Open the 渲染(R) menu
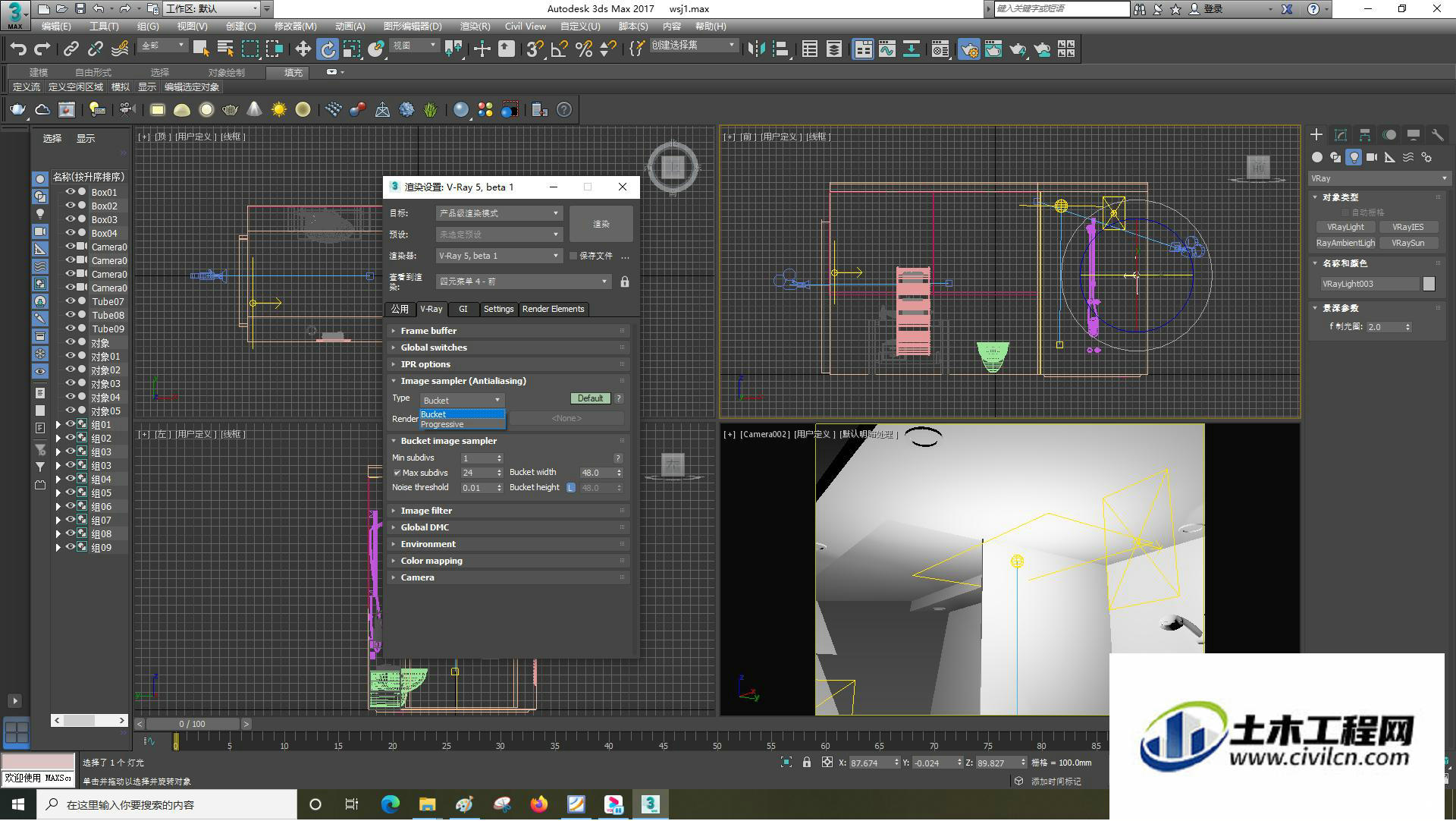 [x=475, y=26]
